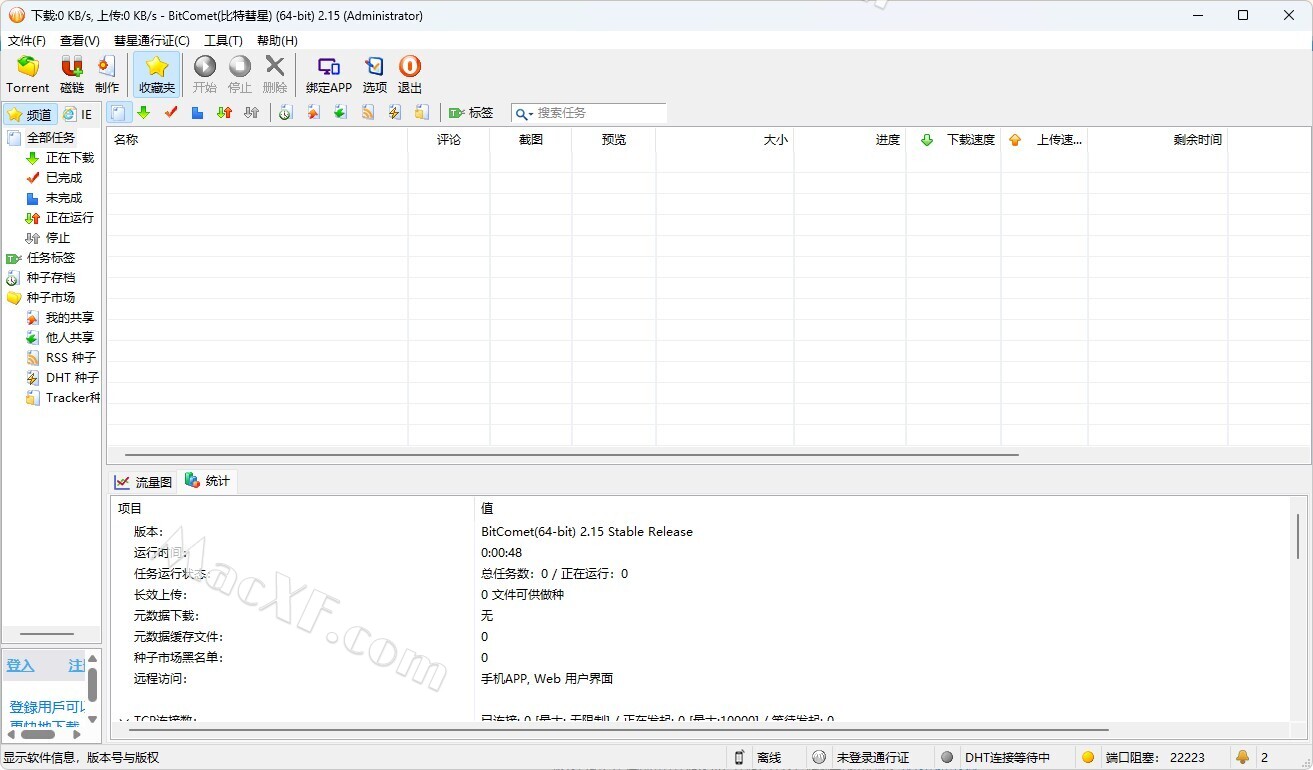Sort by the 剩余时间 column header
The image size is (1313, 770).
(x=1158, y=140)
